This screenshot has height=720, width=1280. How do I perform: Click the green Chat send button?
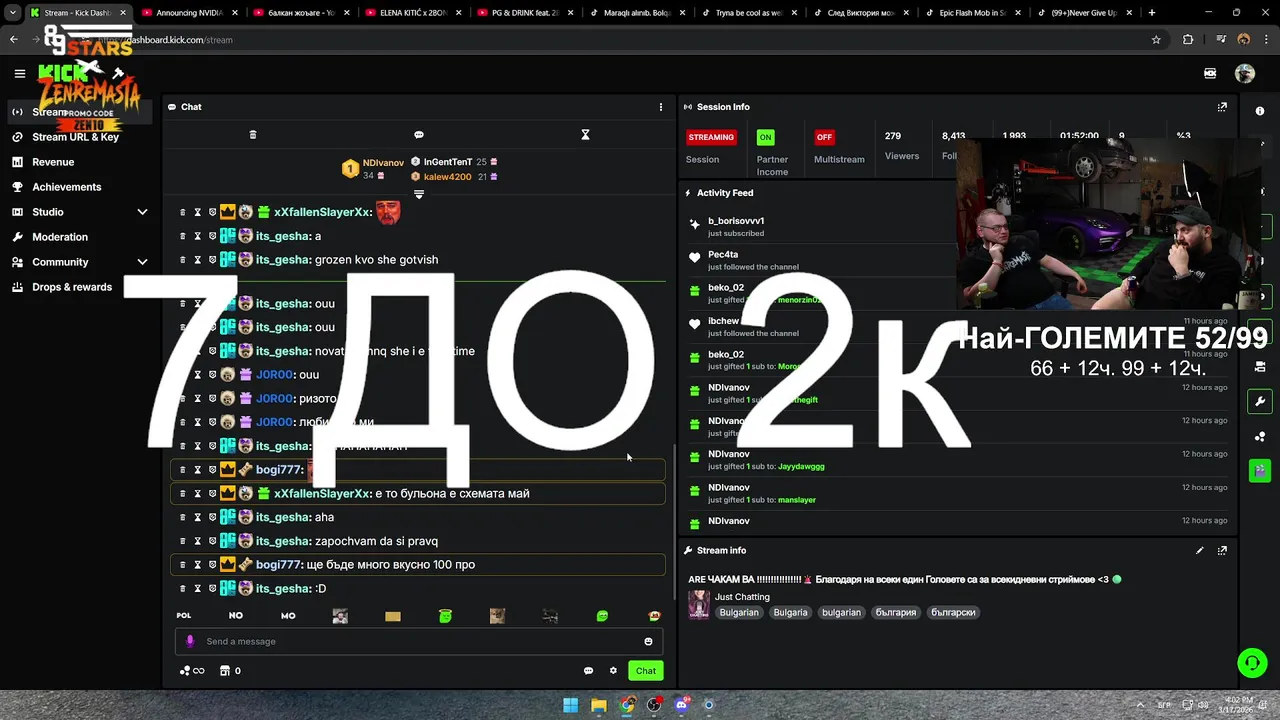(646, 671)
